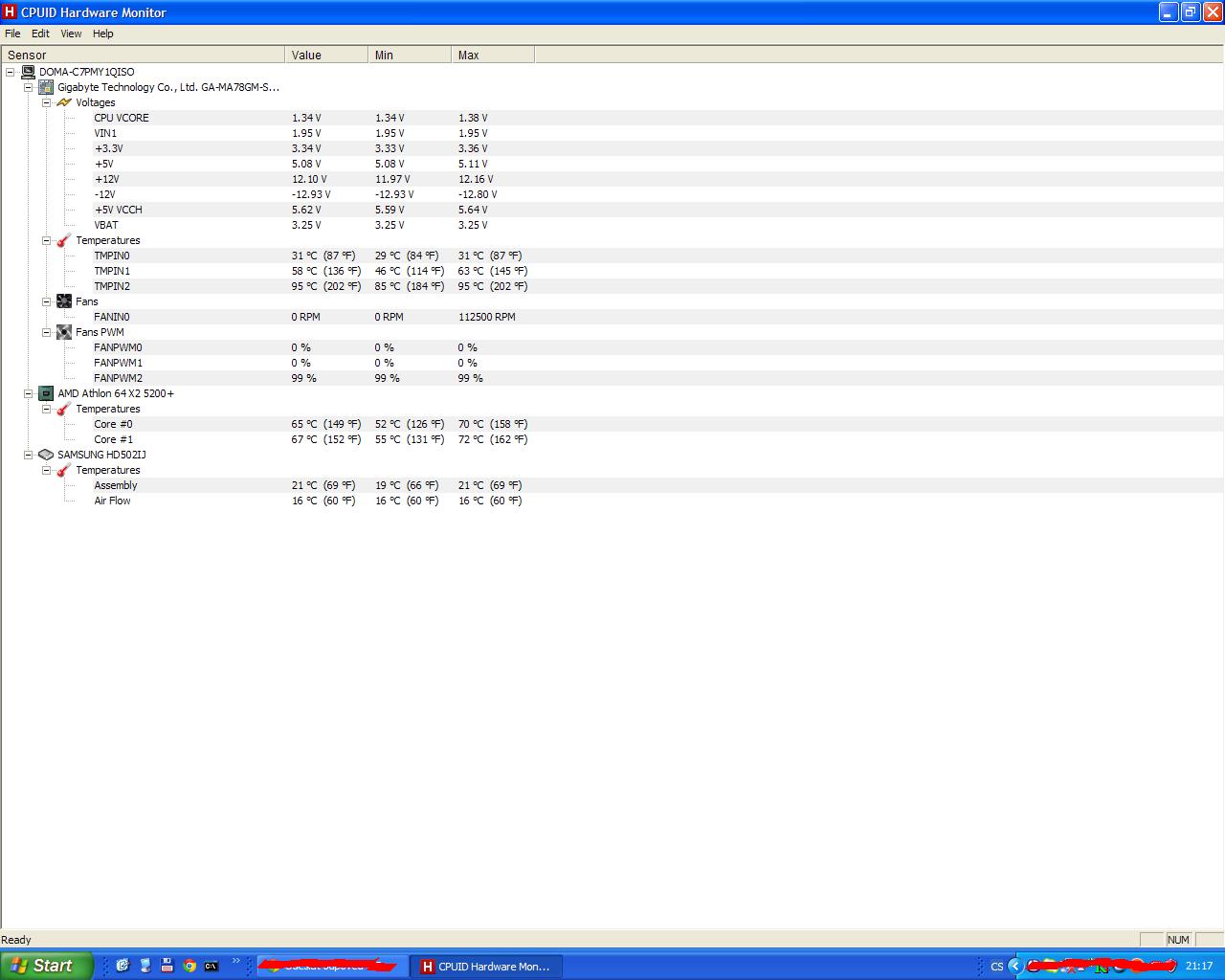Screen dimensions: 1225x980
Task: Open the File menu
Action: (12, 33)
